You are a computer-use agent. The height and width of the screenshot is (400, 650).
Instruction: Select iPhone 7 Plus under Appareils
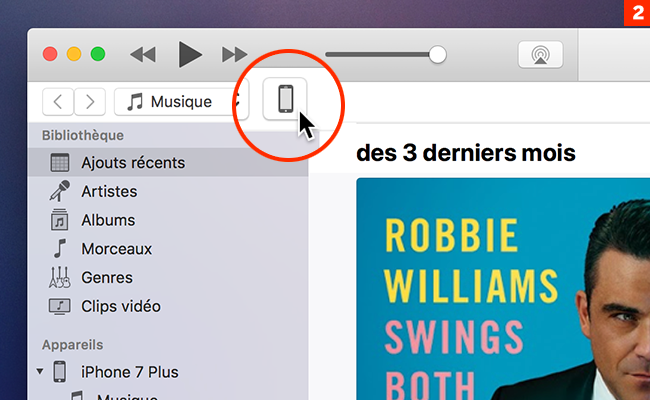tap(129, 372)
